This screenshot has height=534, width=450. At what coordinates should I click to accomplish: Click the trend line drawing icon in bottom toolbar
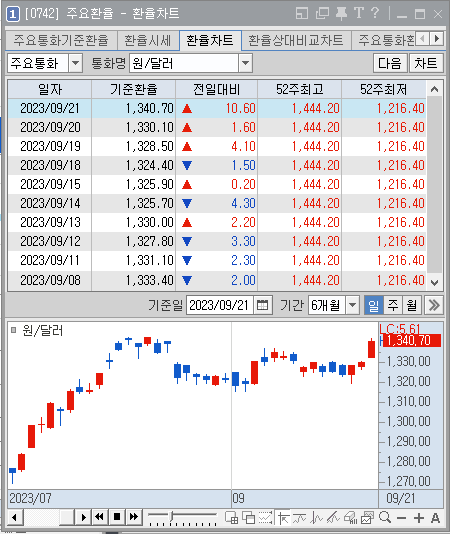[333, 518]
